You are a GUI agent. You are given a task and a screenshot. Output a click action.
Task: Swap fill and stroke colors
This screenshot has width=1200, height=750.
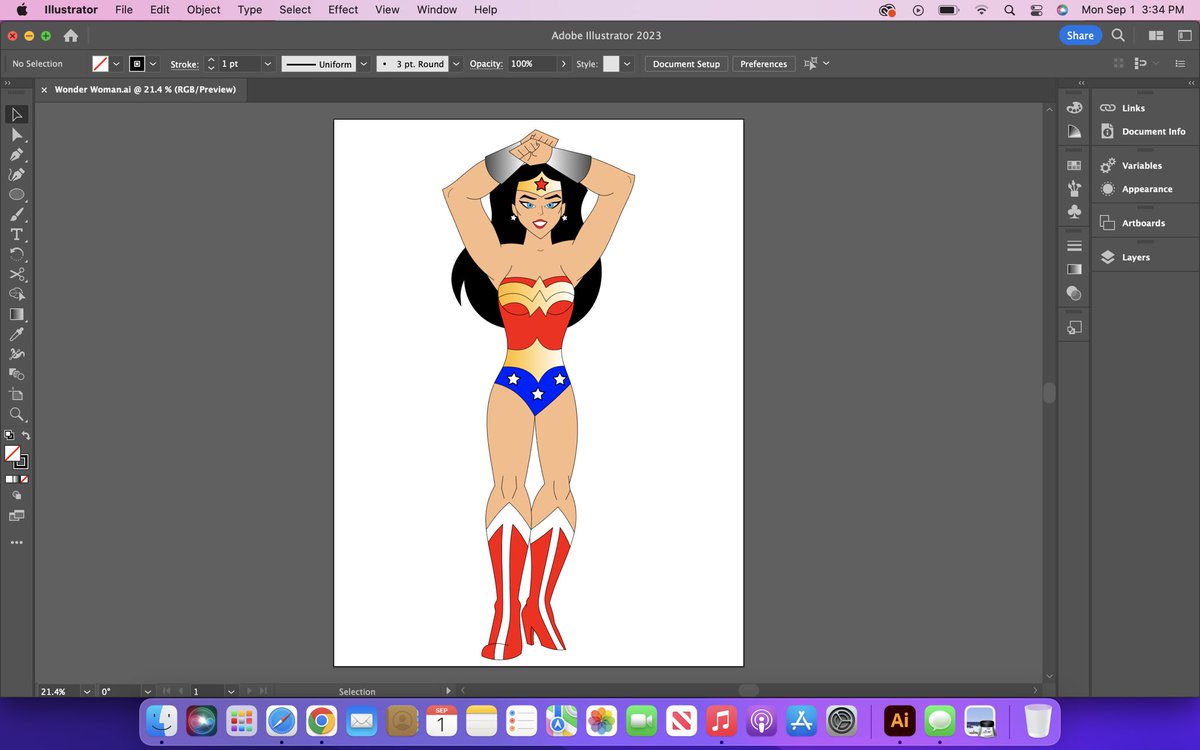tap(26, 436)
